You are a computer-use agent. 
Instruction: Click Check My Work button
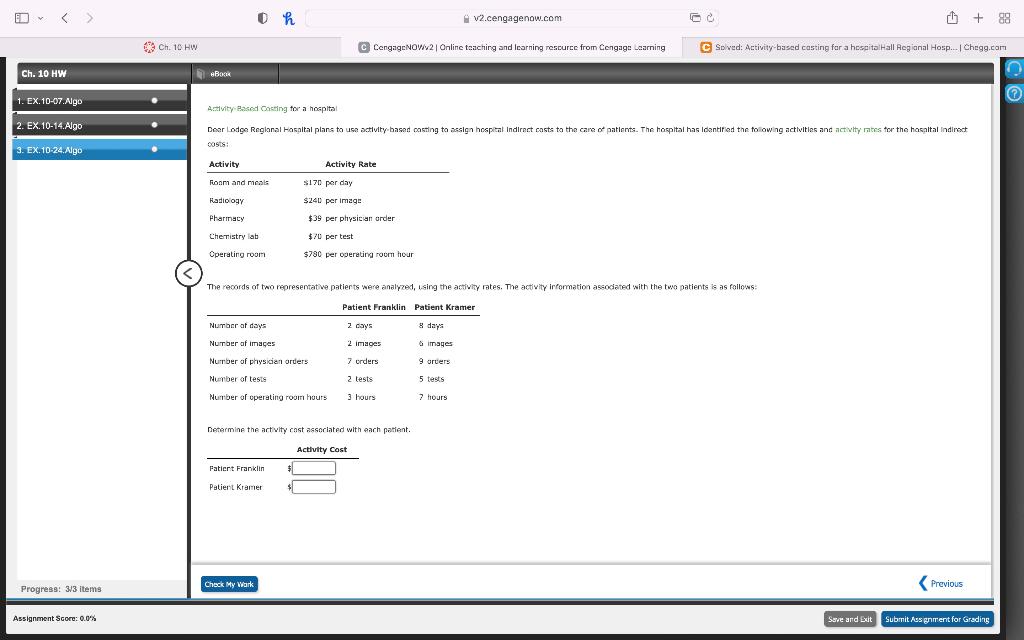pyautogui.click(x=229, y=584)
